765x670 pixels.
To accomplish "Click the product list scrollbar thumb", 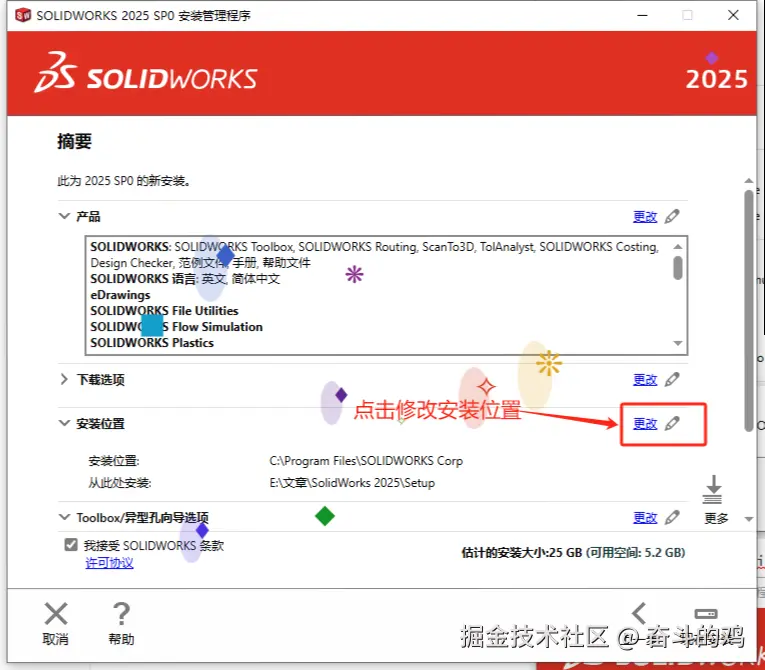I will point(678,268).
